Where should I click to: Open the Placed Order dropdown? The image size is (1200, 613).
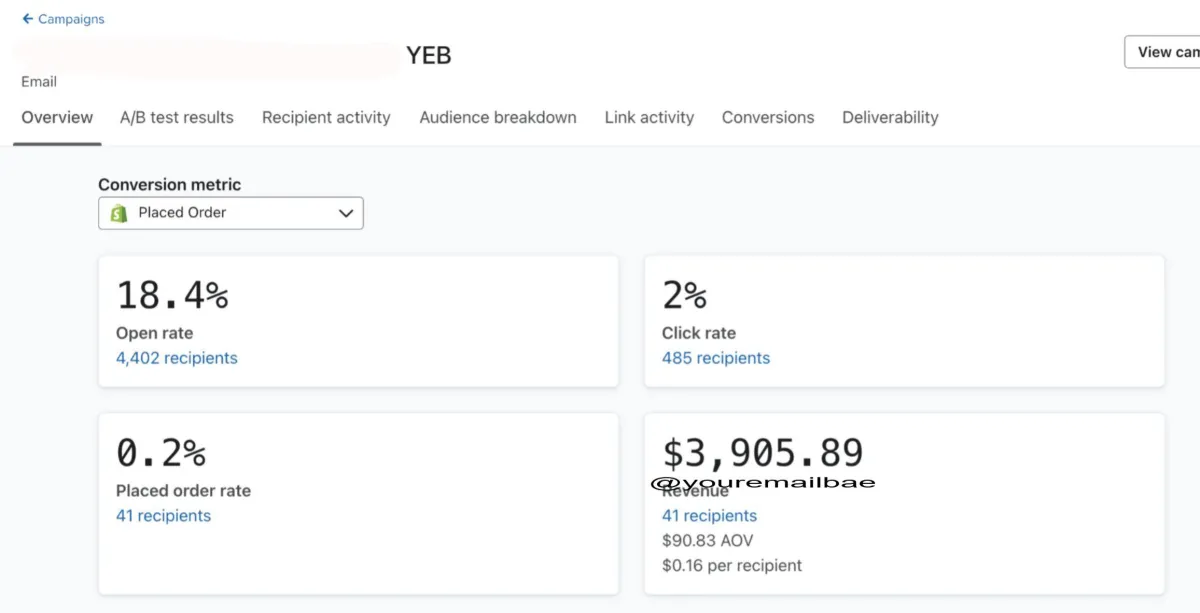(230, 213)
